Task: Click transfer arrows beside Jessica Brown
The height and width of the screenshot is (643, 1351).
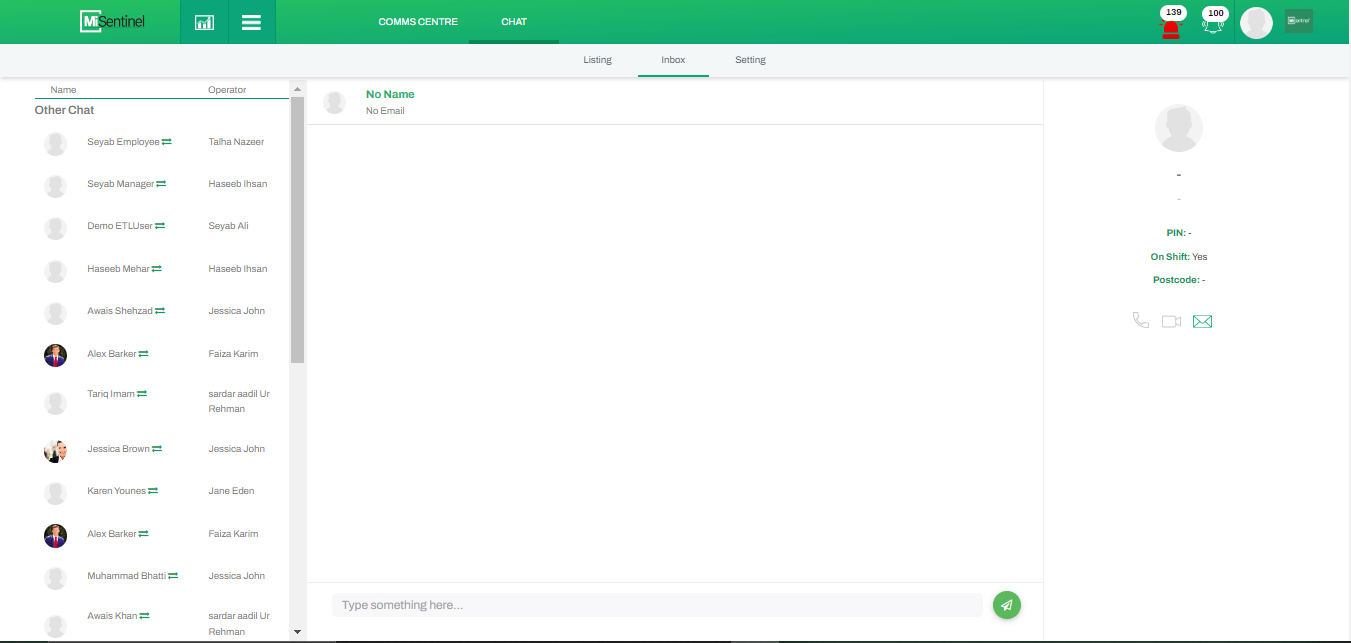Action: click(x=157, y=449)
